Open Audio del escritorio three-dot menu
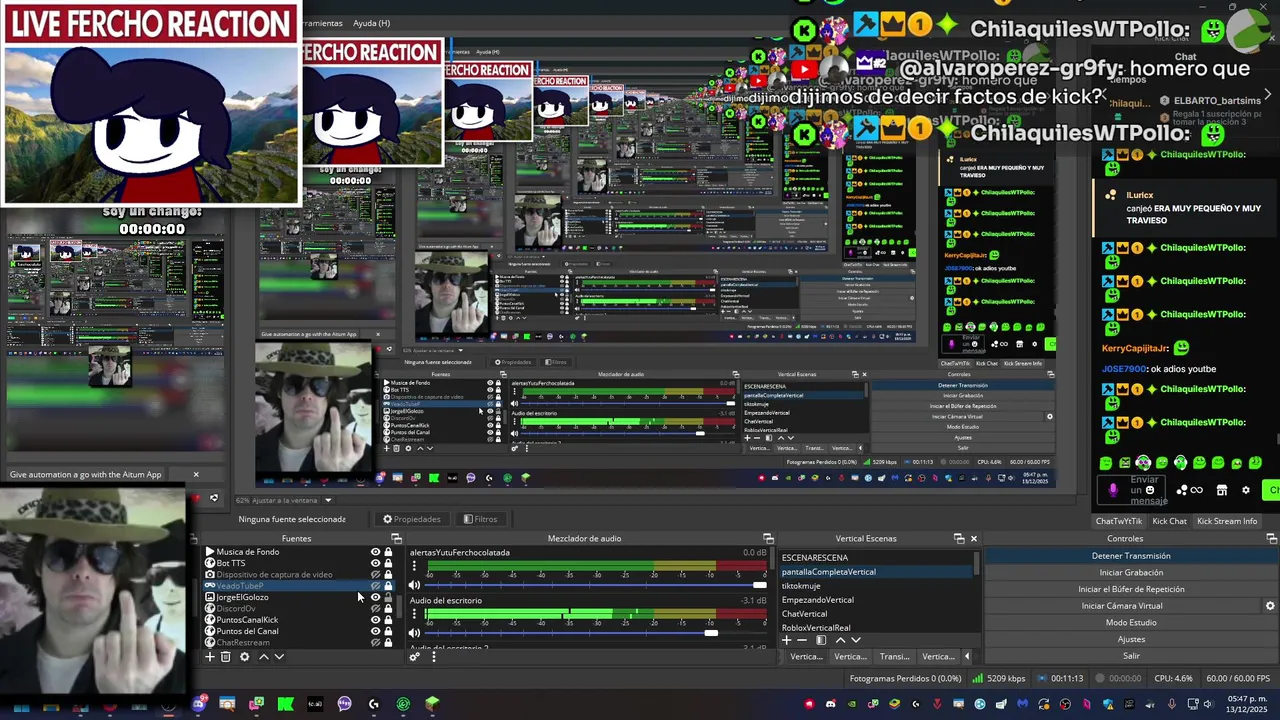The width and height of the screenshot is (1280, 720). point(414,615)
